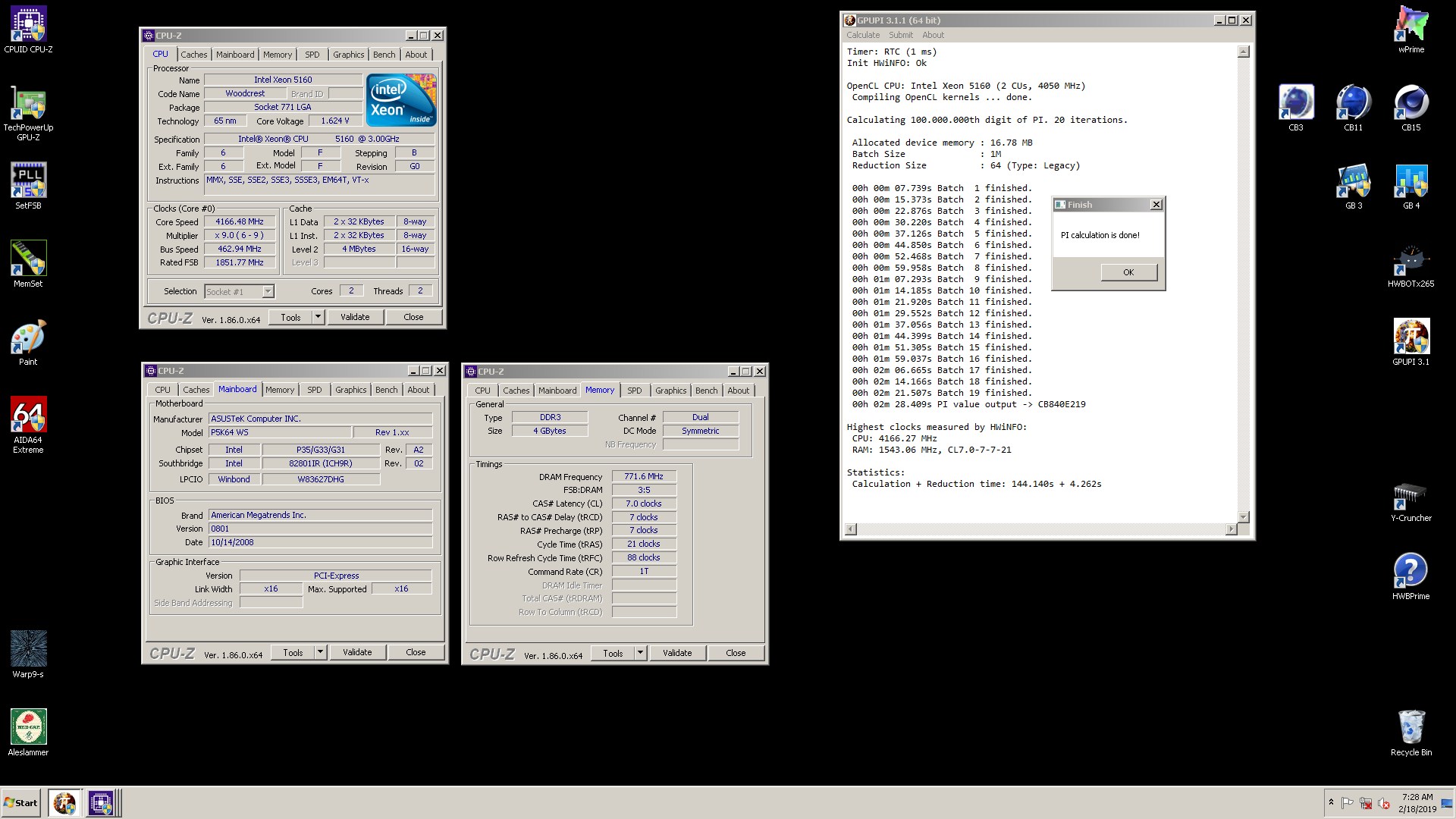Click GPUPI vertical scrollbar down arrow
1456x819 pixels.
click(1244, 517)
